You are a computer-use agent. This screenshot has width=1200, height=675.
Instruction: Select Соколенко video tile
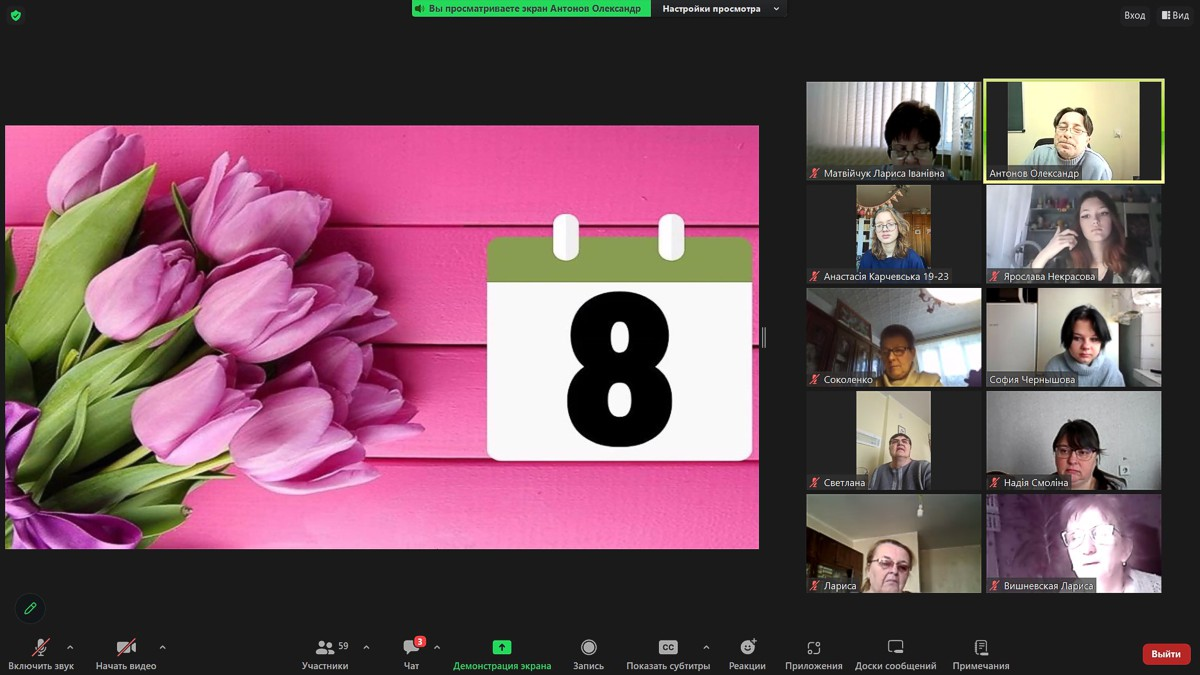pos(894,337)
